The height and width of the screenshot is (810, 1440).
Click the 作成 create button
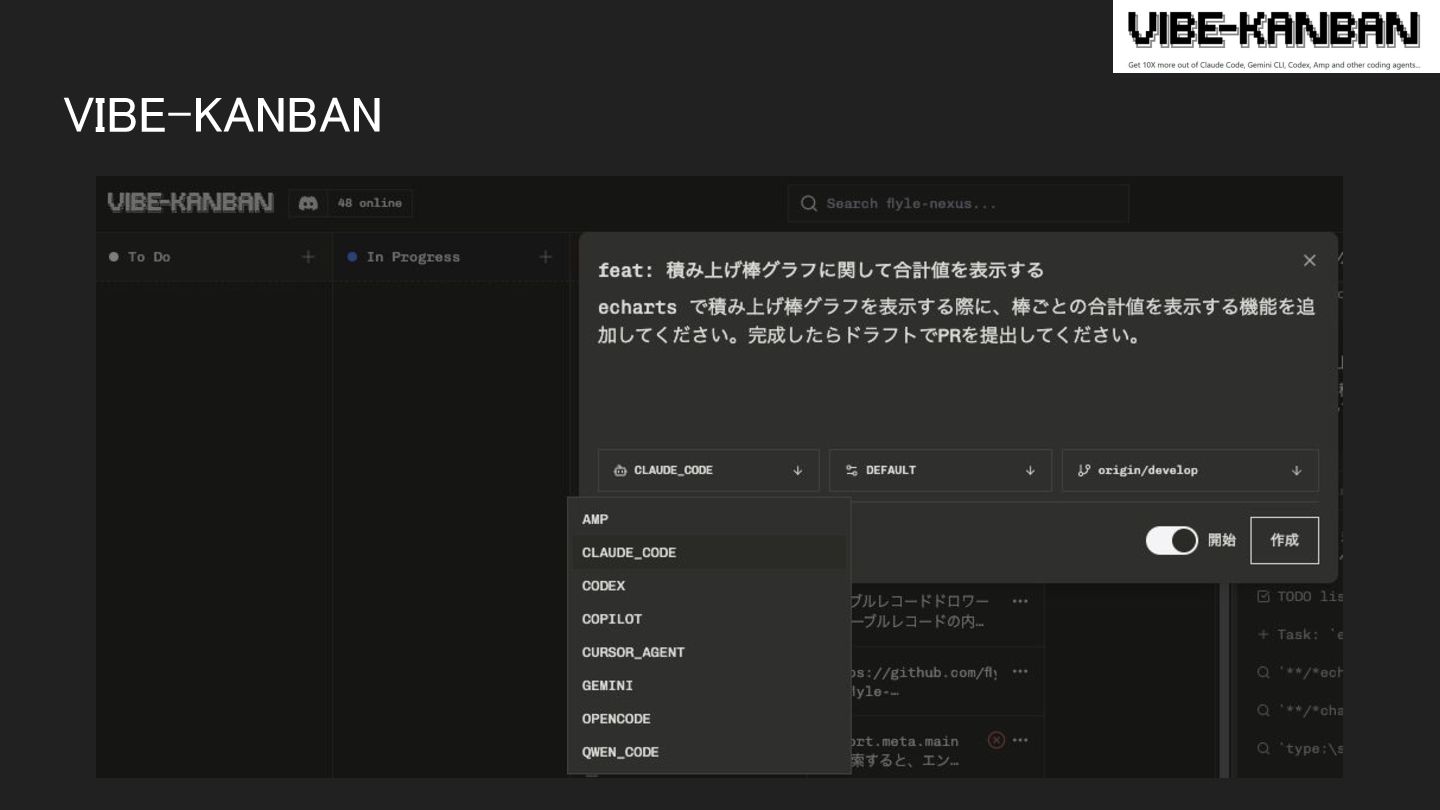(1284, 540)
